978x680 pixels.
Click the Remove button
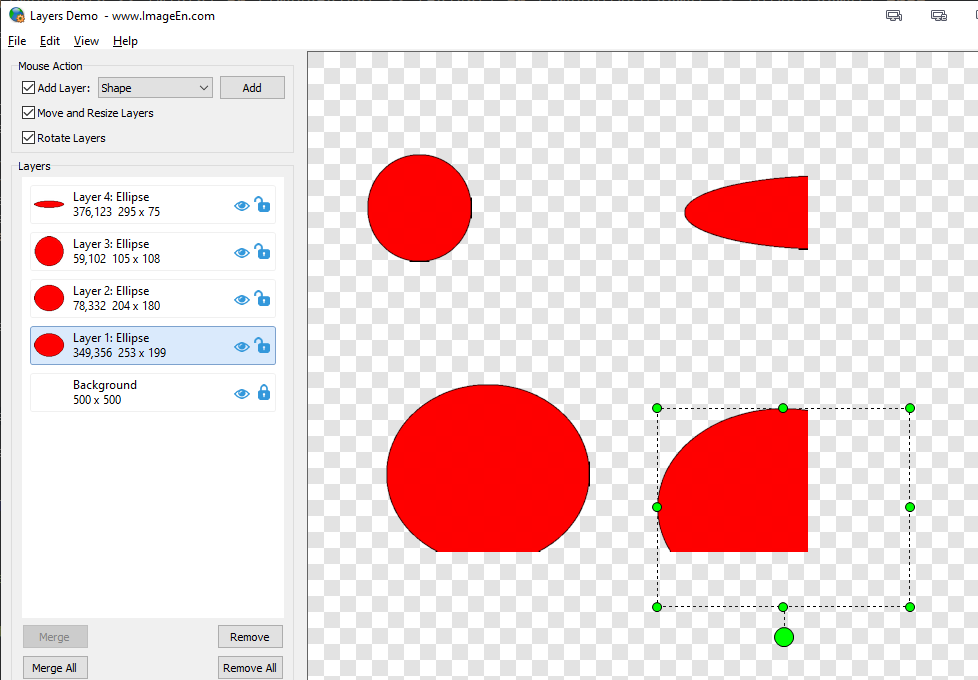point(250,637)
